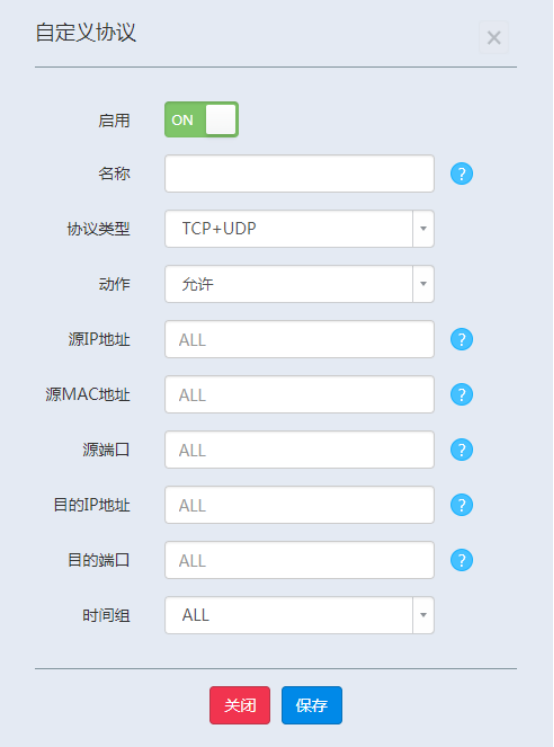This screenshot has width=554, height=747.
Task: Click the 目的端口 input box
Action: point(299,560)
